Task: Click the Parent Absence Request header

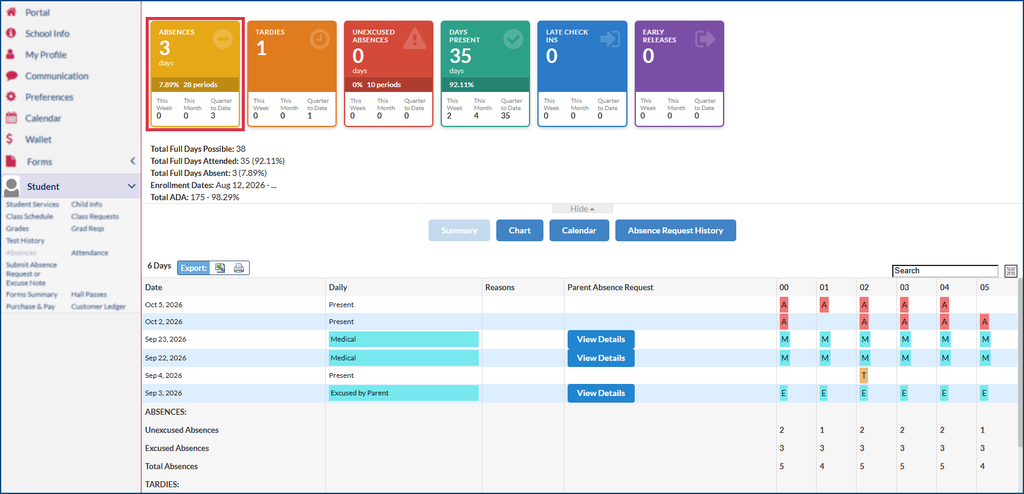Action: point(670,288)
